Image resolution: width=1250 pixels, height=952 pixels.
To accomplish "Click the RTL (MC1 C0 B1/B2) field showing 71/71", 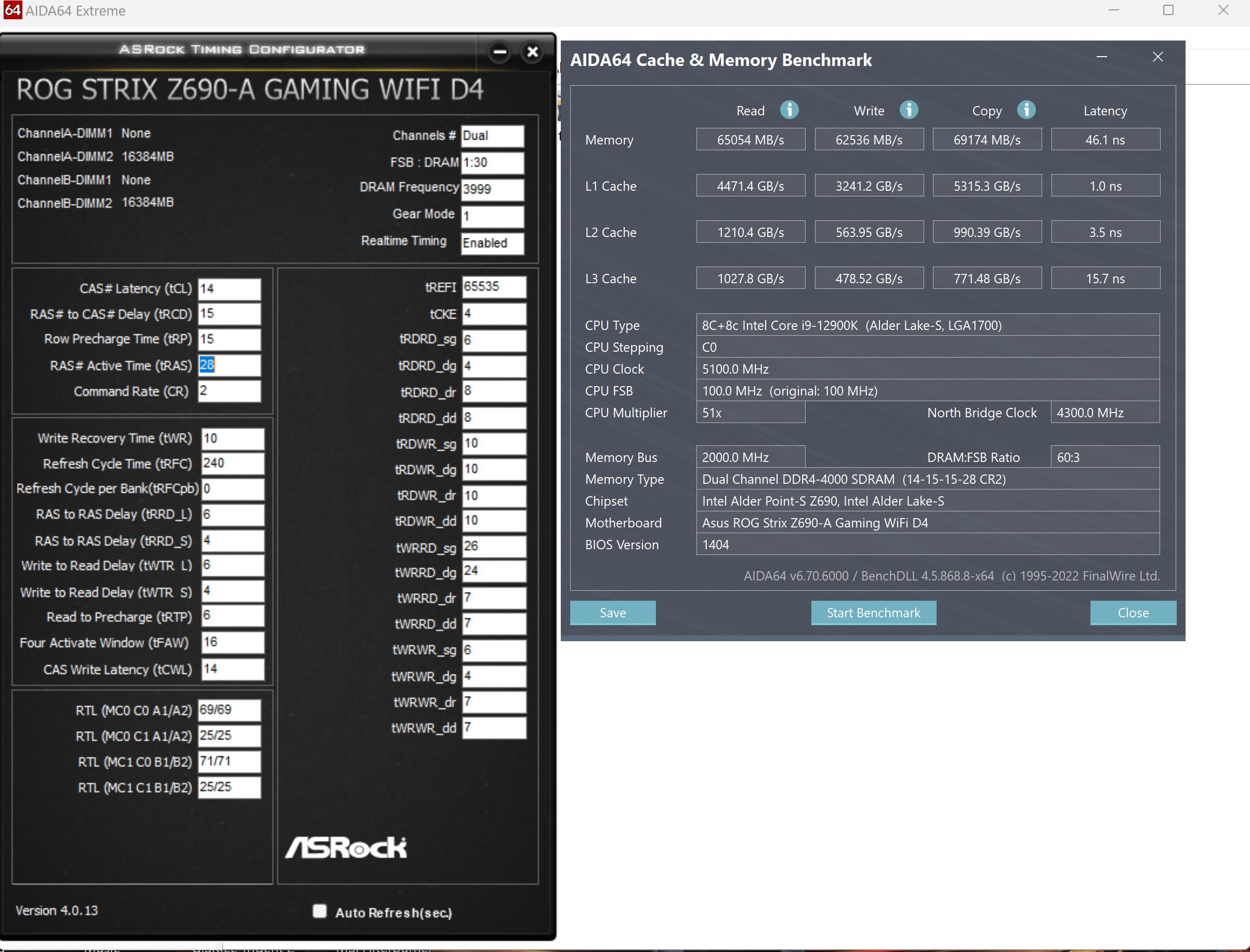I will click(x=229, y=762).
